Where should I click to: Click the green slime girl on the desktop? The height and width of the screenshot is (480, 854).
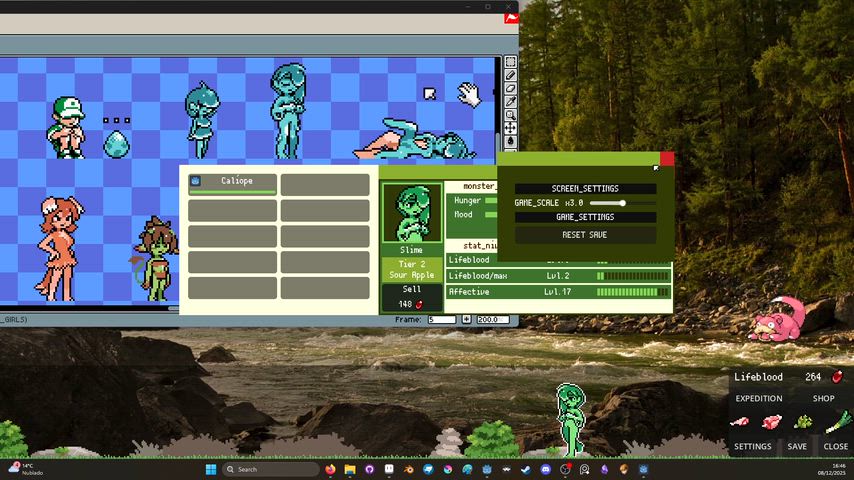(570, 420)
